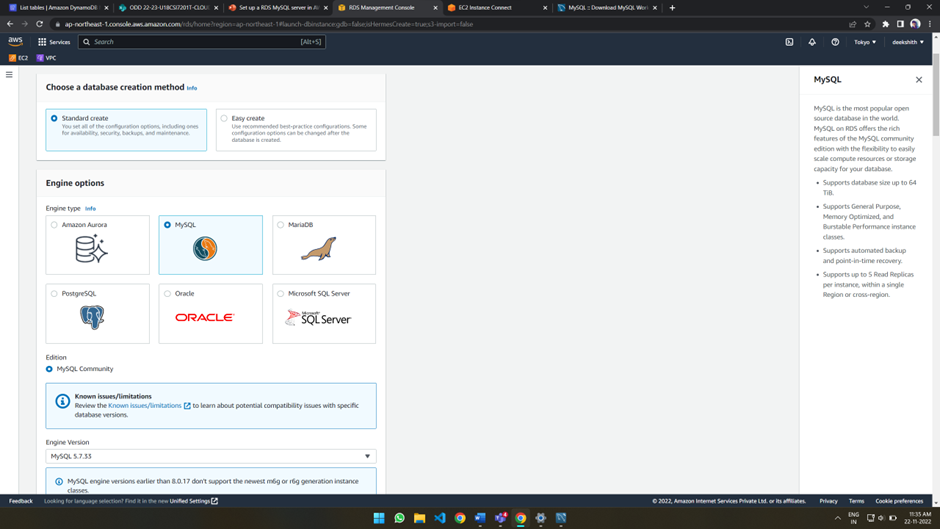The image size is (940, 529).
Task: Open the Engine Version dropdown
Action: pyautogui.click(x=211, y=456)
